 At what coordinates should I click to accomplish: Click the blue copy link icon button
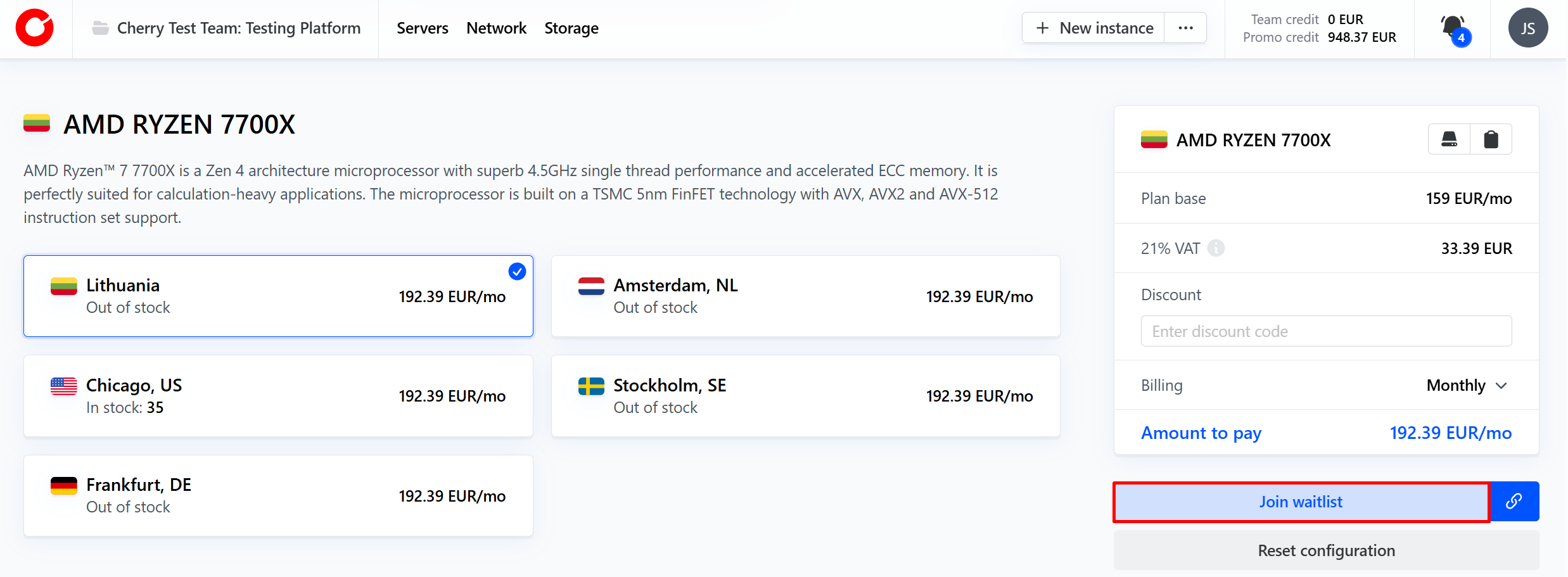(1514, 502)
